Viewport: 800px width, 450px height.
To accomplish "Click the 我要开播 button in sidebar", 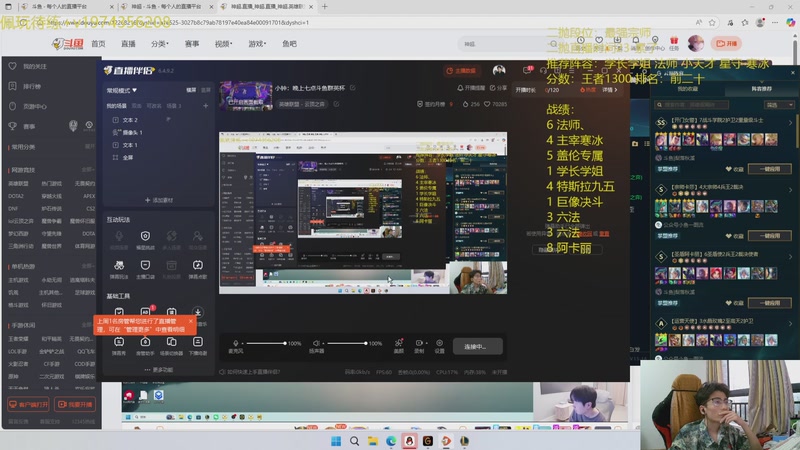I will (75, 404).
